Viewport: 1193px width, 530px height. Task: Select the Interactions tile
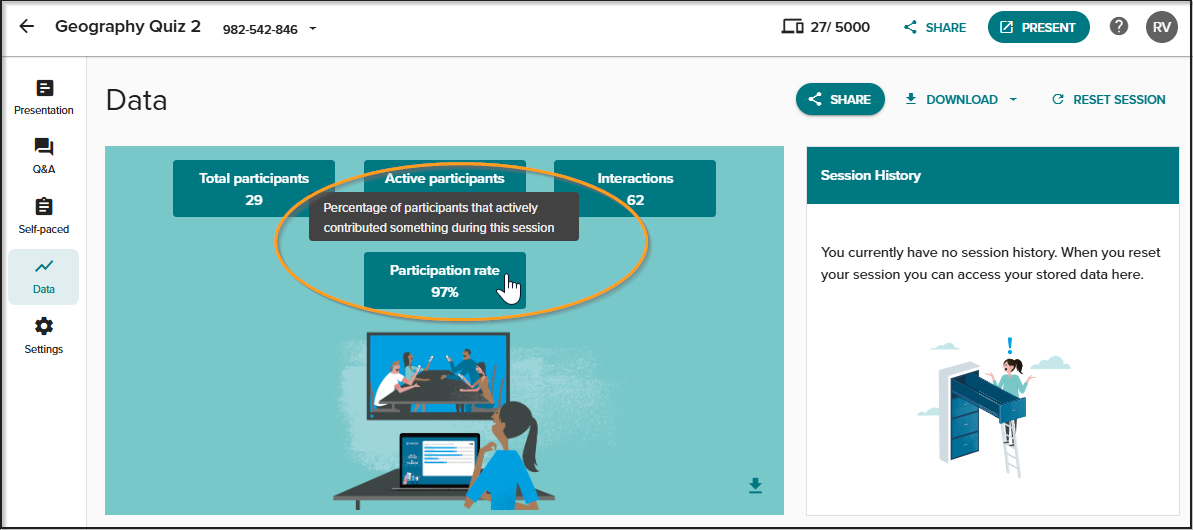point(635,189)
